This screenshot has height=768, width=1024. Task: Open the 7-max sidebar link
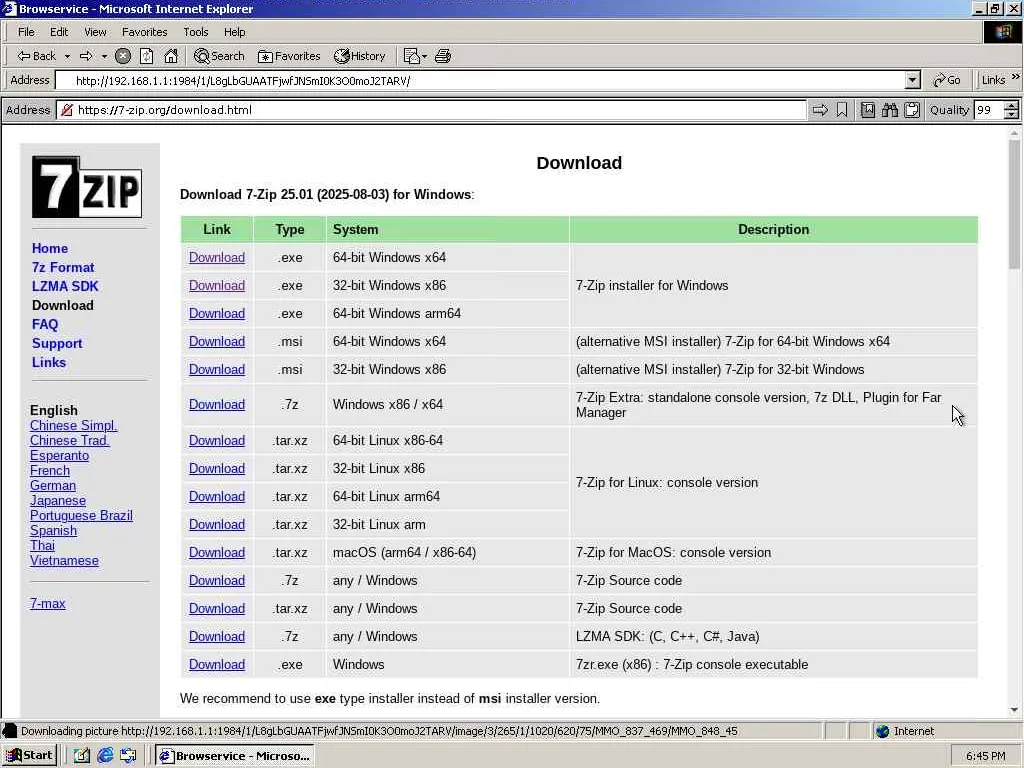[48, 603]
